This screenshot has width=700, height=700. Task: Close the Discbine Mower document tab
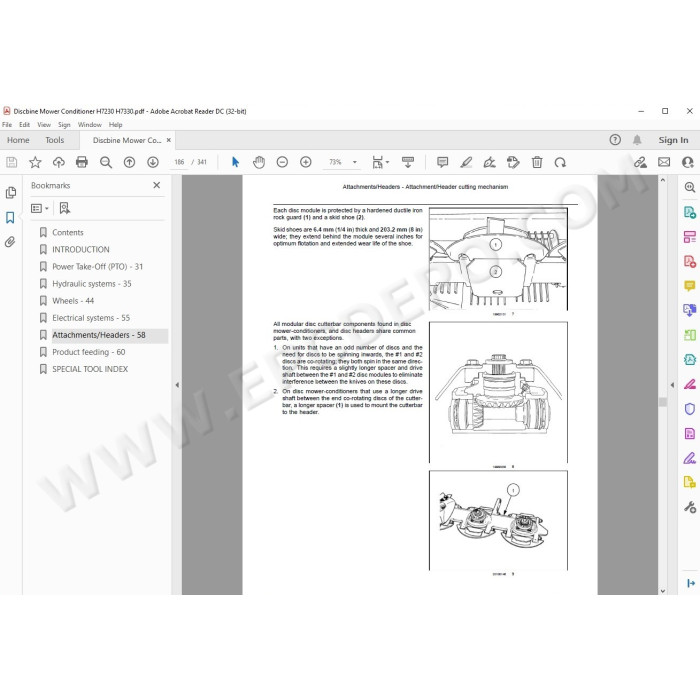tap(169, 140)
